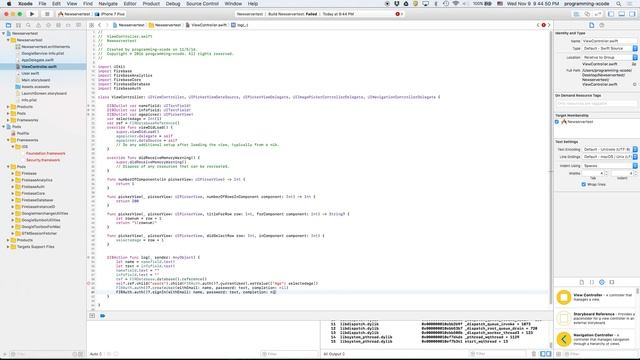Toggle console pane view button at bottom right

point(548,354)
